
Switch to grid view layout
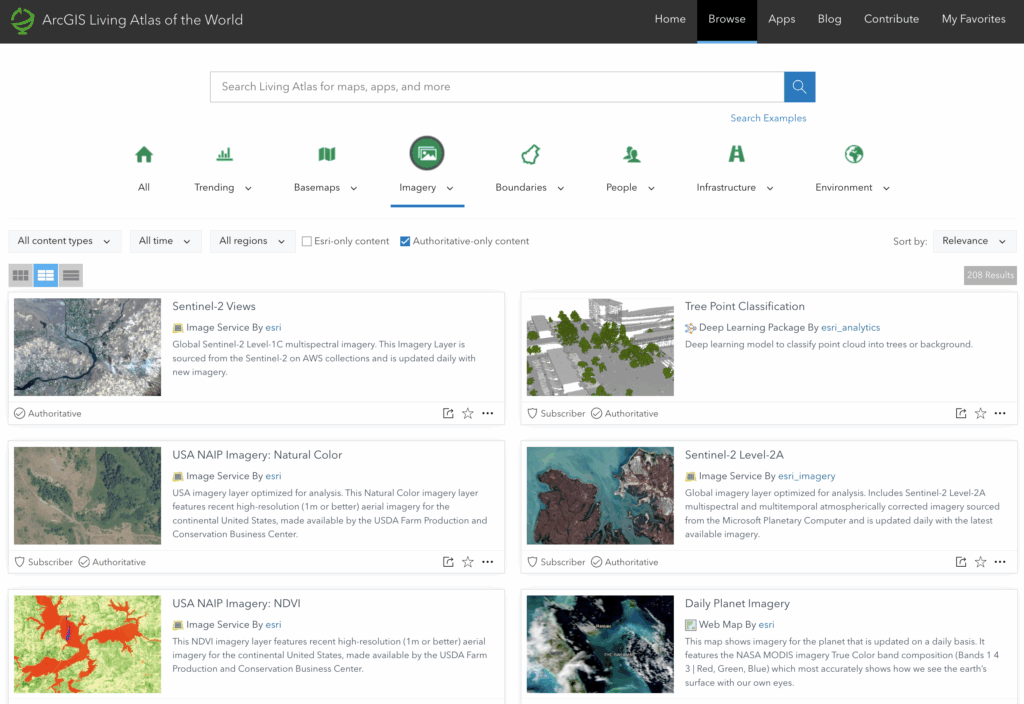(21, 276)
